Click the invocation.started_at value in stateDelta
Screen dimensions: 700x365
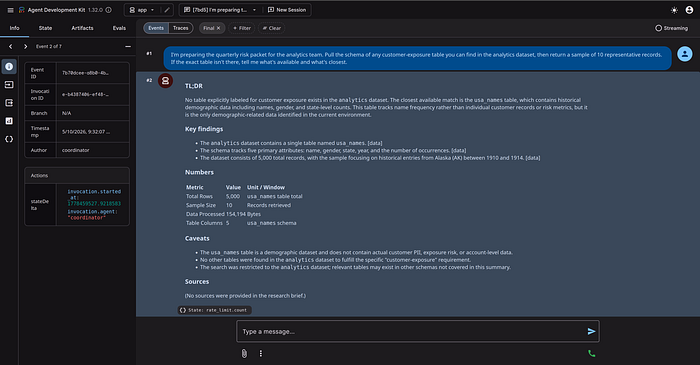coord(94,203)
